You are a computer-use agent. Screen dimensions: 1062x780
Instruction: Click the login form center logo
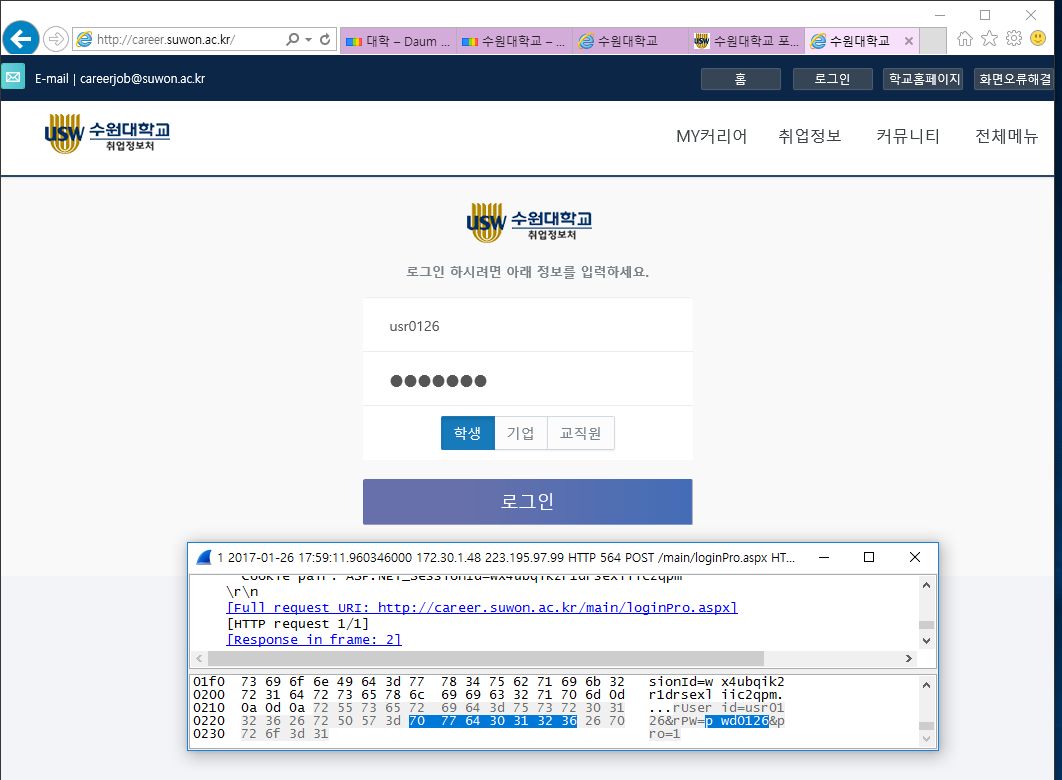529,222
